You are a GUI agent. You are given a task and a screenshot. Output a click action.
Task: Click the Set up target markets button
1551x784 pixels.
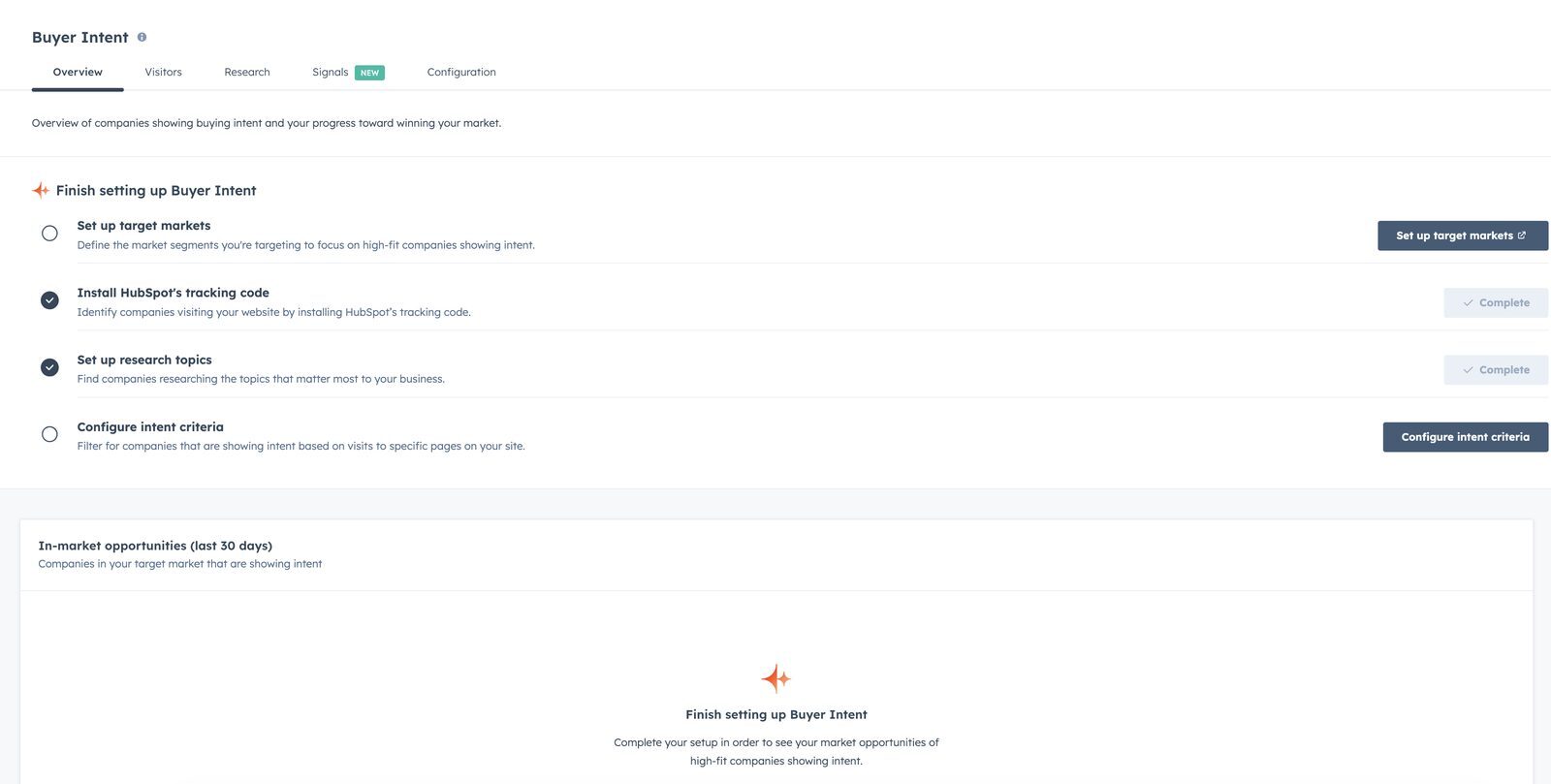pos(1463,235)
